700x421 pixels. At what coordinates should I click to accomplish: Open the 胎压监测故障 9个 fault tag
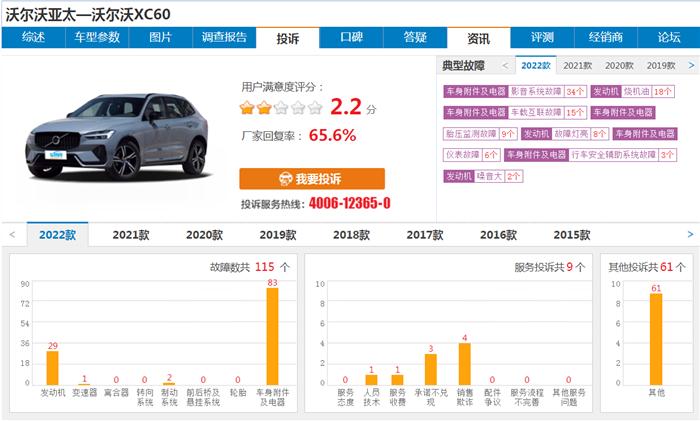tap(480, 133)
